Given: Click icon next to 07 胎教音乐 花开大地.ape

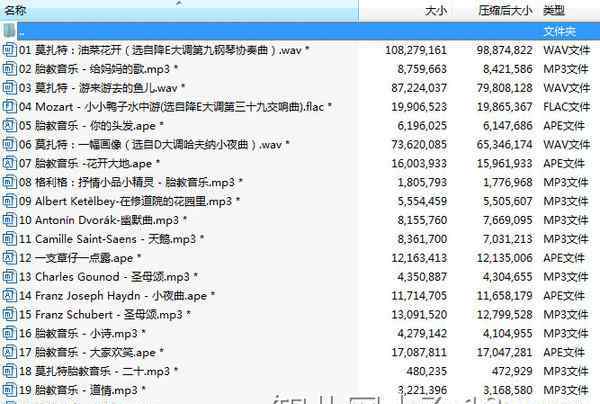Looking at the screenshot, I should pyautogui.click(x=10, y=163).
